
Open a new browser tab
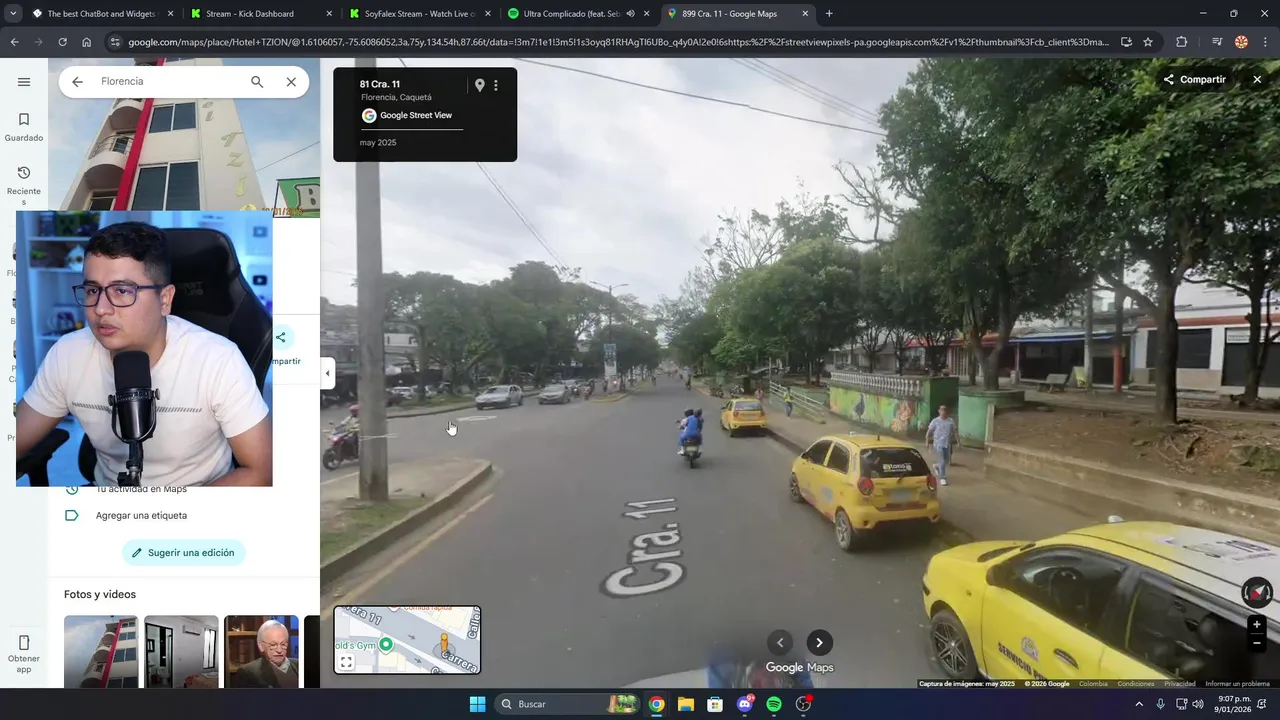(829, 14)
